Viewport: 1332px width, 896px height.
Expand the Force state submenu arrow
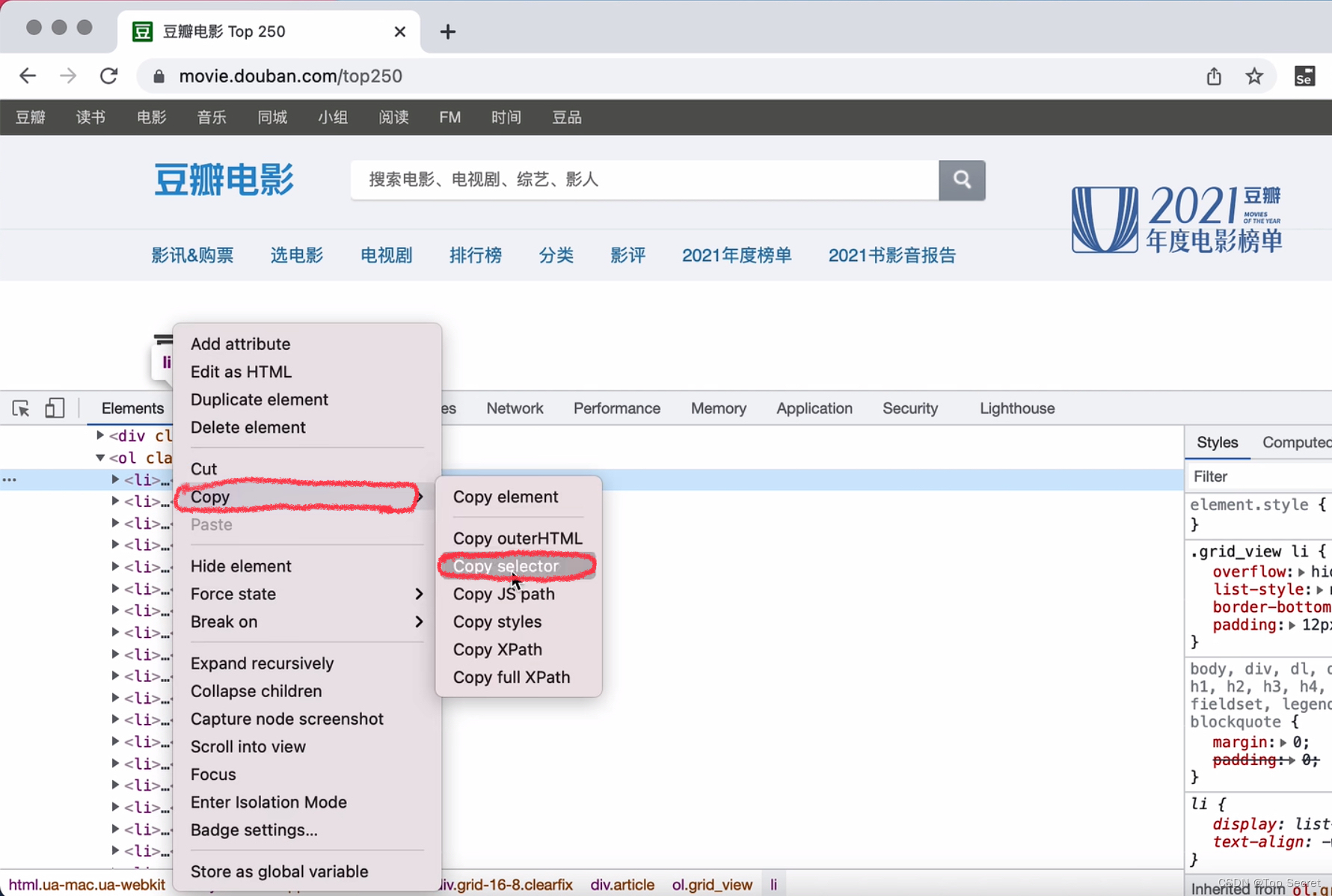tap(420, 594)
